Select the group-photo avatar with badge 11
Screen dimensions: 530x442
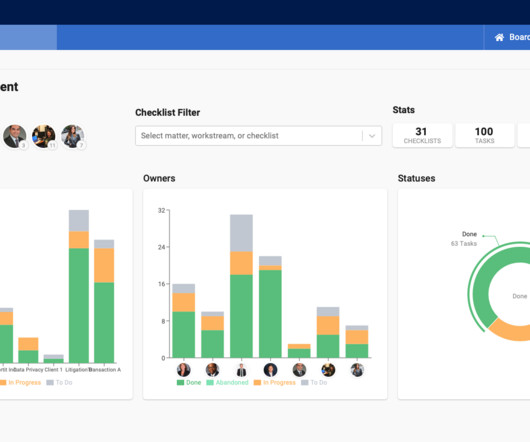[x=44, y=136]
